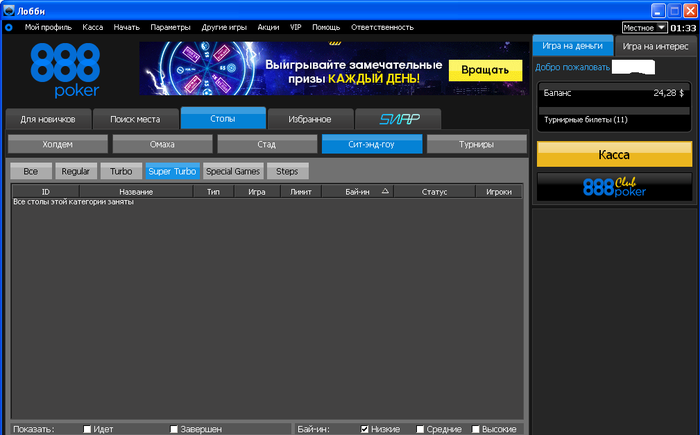Sort tables by ID column
700x435 pixels.
46,192
